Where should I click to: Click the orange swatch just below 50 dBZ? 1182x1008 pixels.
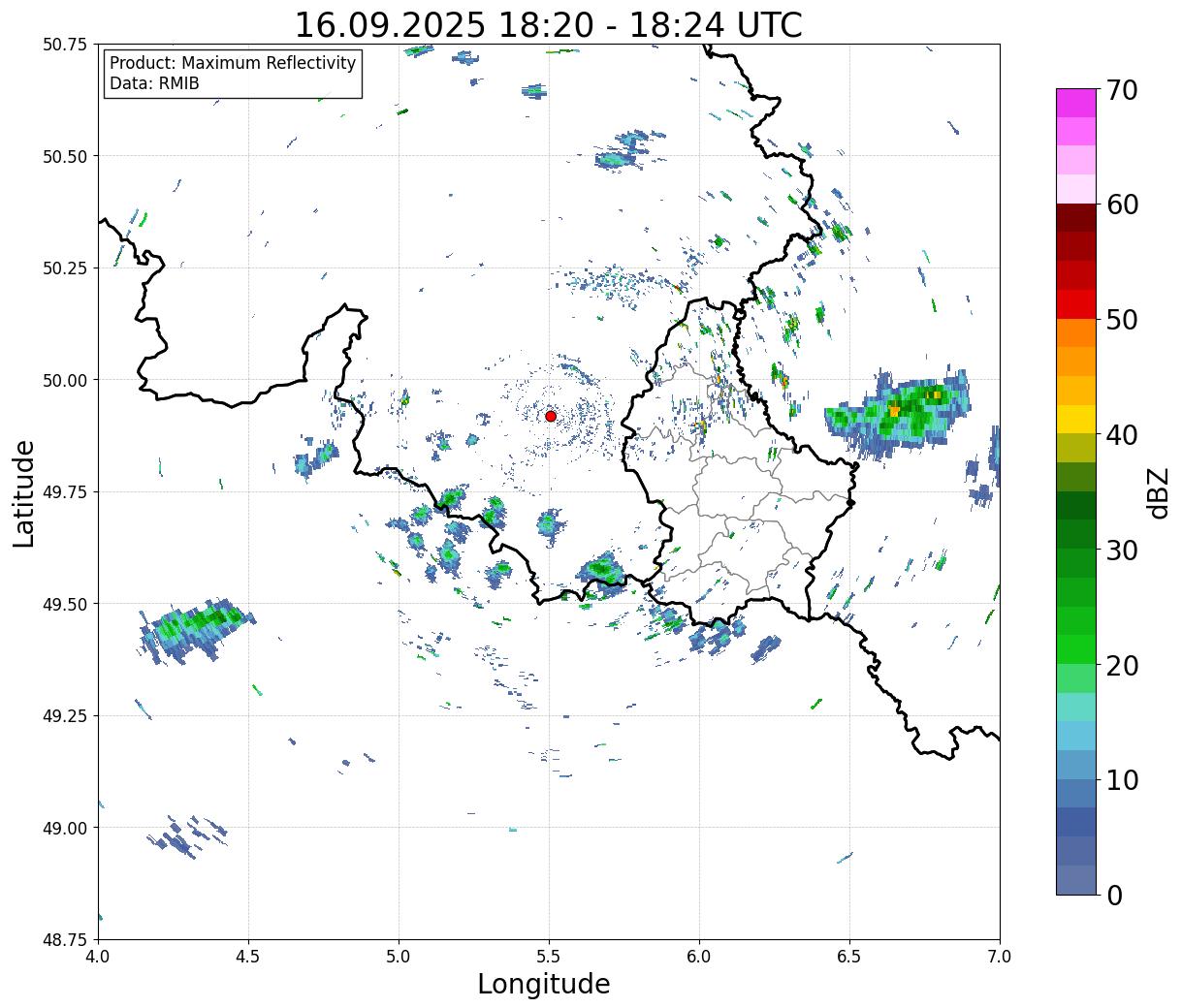pos(1076,332)
